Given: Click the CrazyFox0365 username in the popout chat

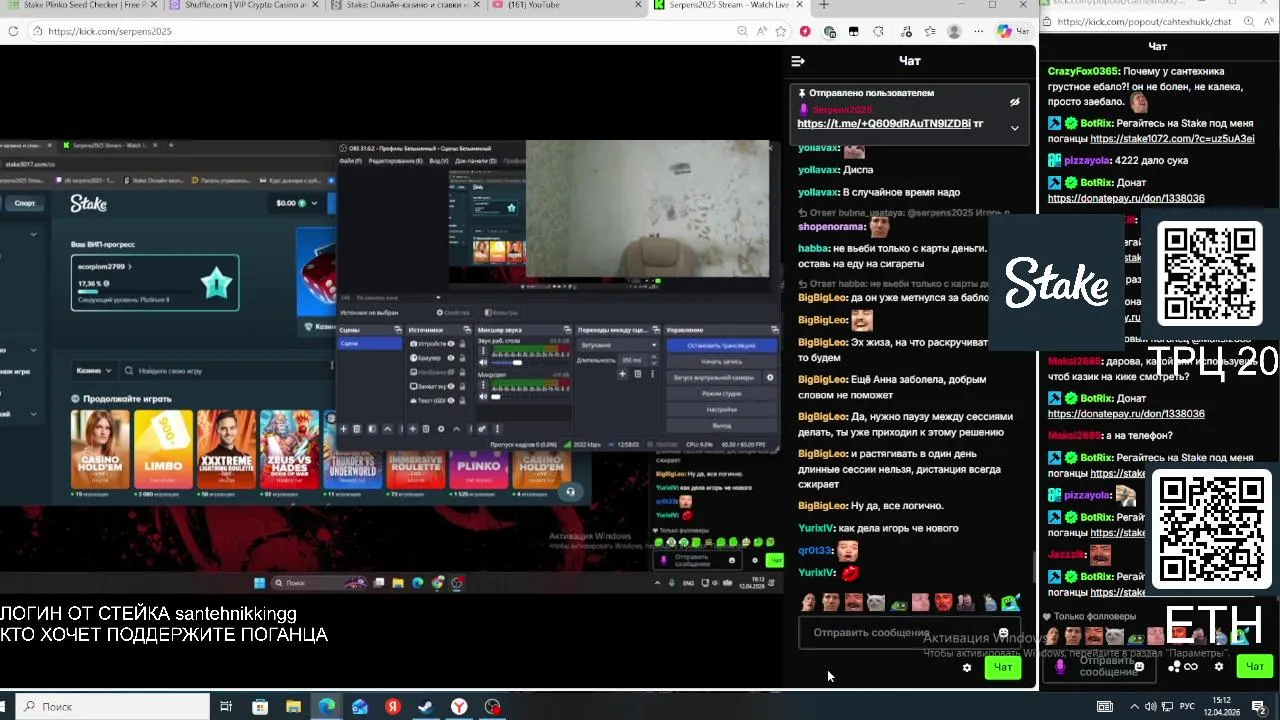Looking at the screenshot, I should point(1083,72).
